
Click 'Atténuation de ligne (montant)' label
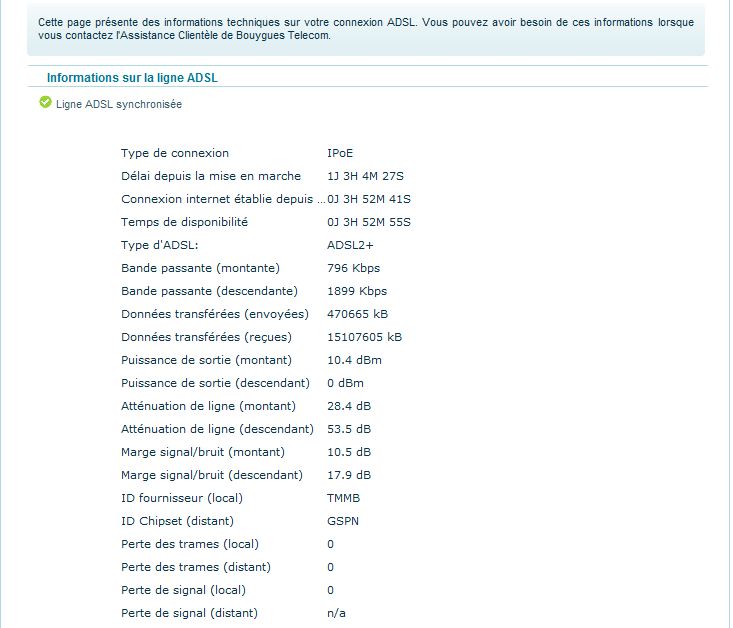(x=208, y=406)
